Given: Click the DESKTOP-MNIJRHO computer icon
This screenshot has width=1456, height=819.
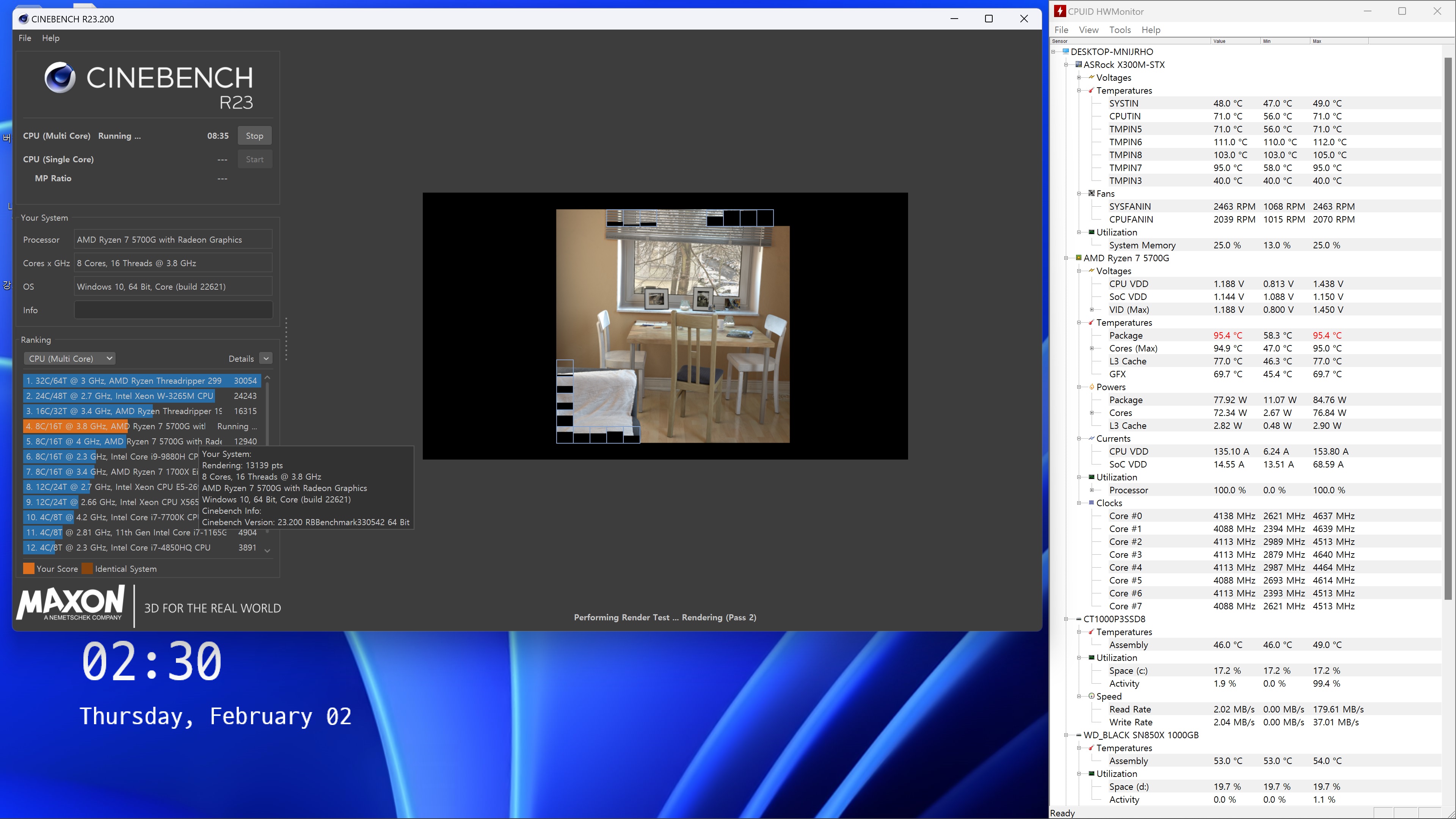Looking at the screenshot, I should [x=1065, y=52].
